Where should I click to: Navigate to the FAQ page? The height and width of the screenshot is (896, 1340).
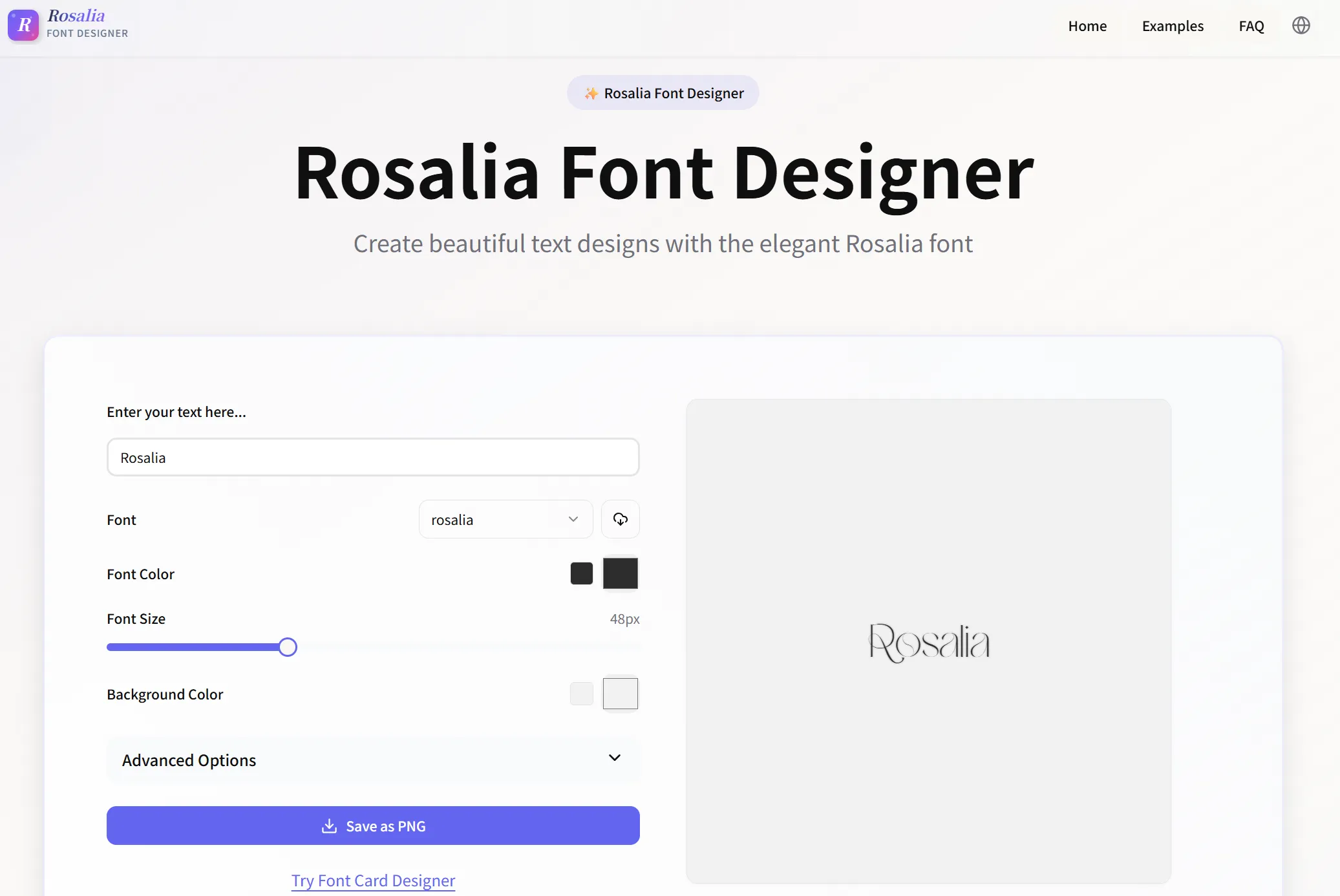(1251, 26)
